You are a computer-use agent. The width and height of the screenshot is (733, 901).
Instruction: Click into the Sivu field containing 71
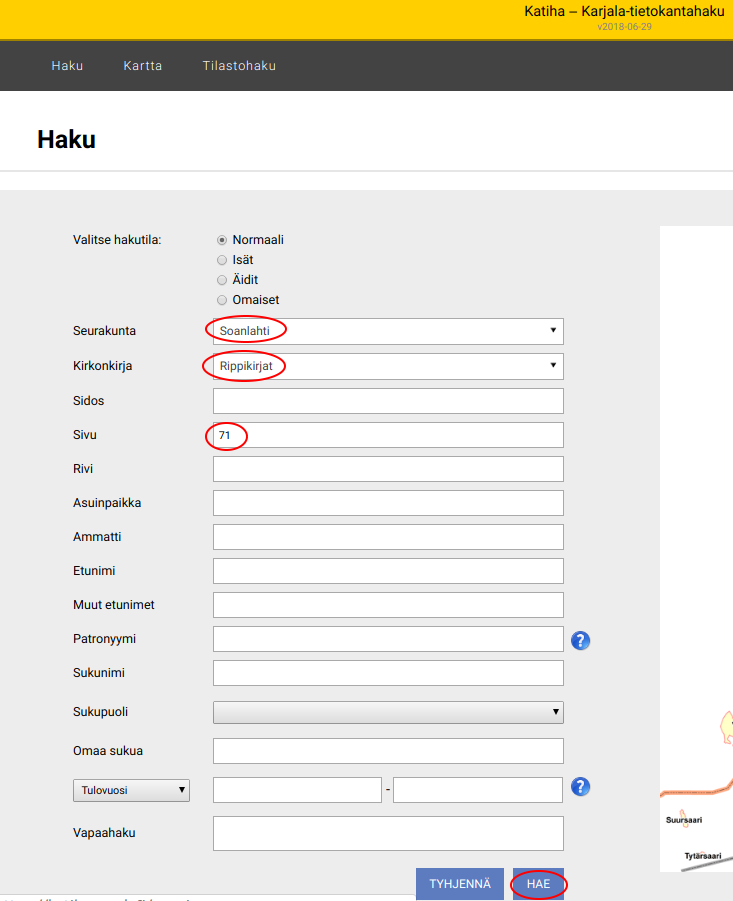pos(388,435)
